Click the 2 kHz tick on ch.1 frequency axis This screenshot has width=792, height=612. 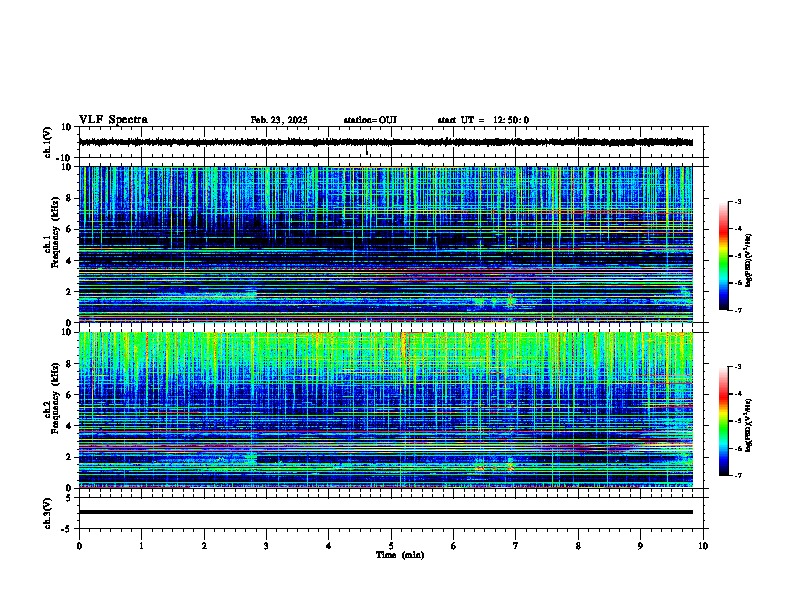click(69, 292)
